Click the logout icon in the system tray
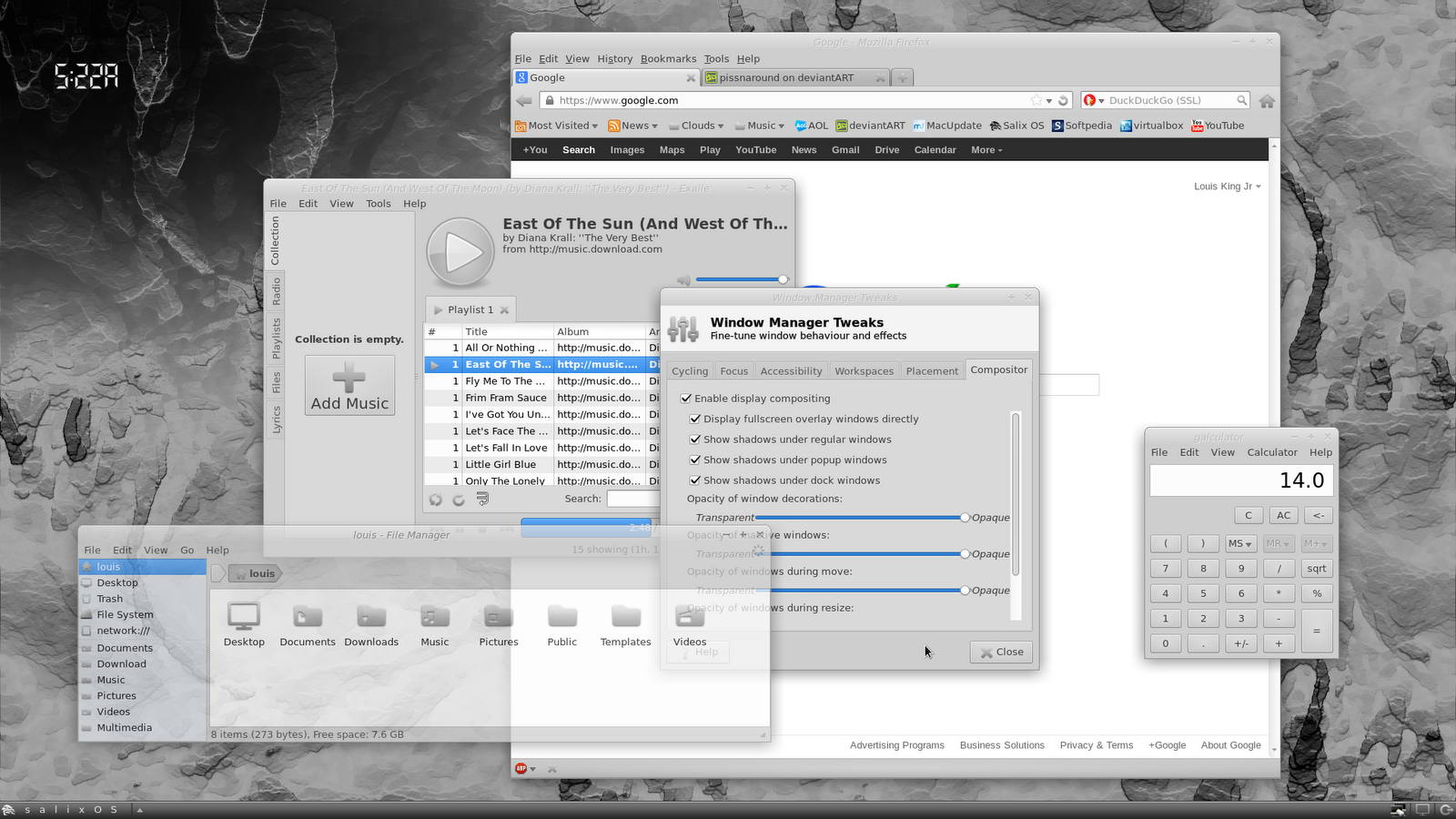The width and height of the screenshot is (1456, 819). 1445,810
